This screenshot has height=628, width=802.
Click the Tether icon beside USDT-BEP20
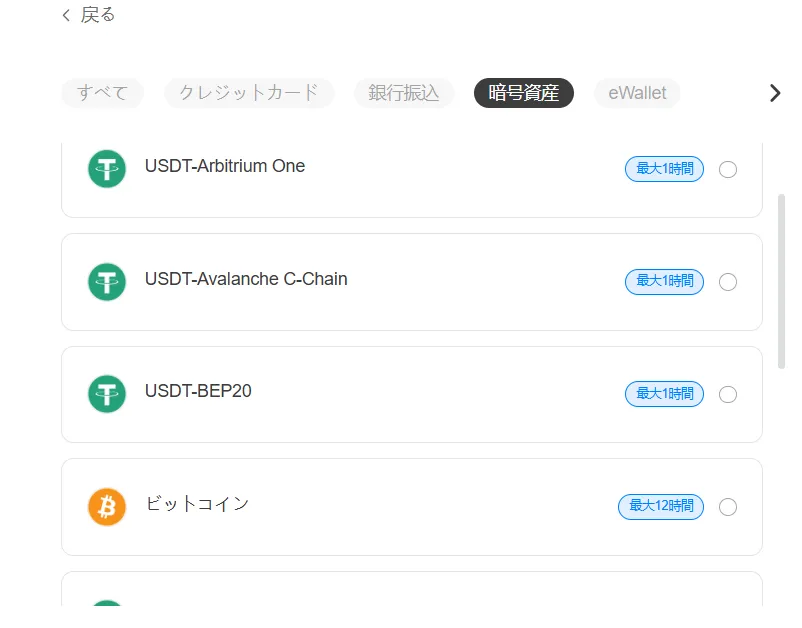click(x=107, y=394)
